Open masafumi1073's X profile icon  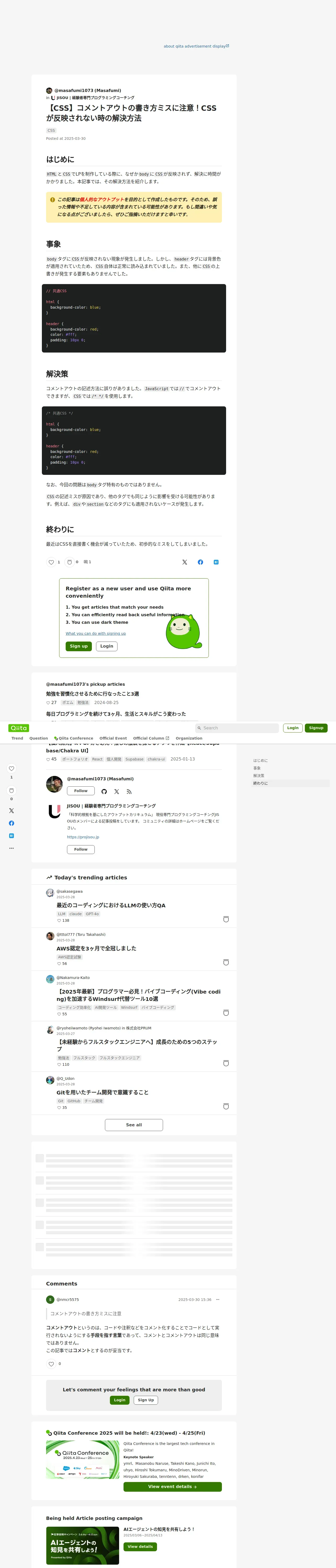pyautogui.click(x=116, y=792)
